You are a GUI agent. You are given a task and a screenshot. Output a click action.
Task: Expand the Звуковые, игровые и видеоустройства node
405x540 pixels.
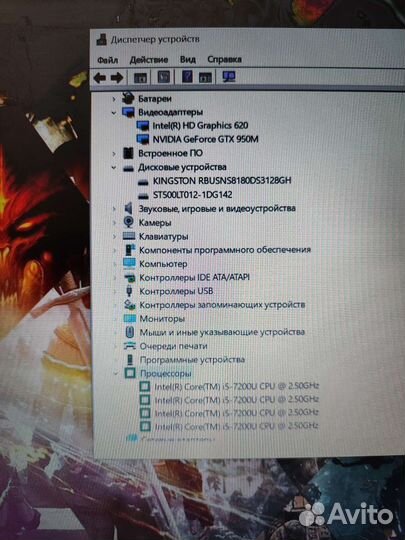tap(114, 209)
